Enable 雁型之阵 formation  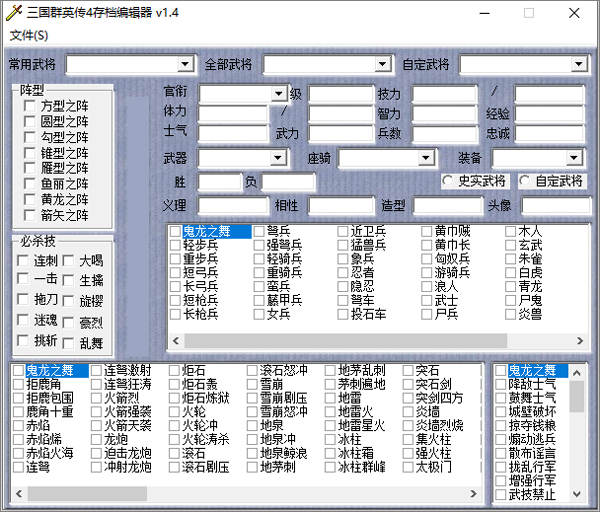pyautogui.click(x=30, y=168)
